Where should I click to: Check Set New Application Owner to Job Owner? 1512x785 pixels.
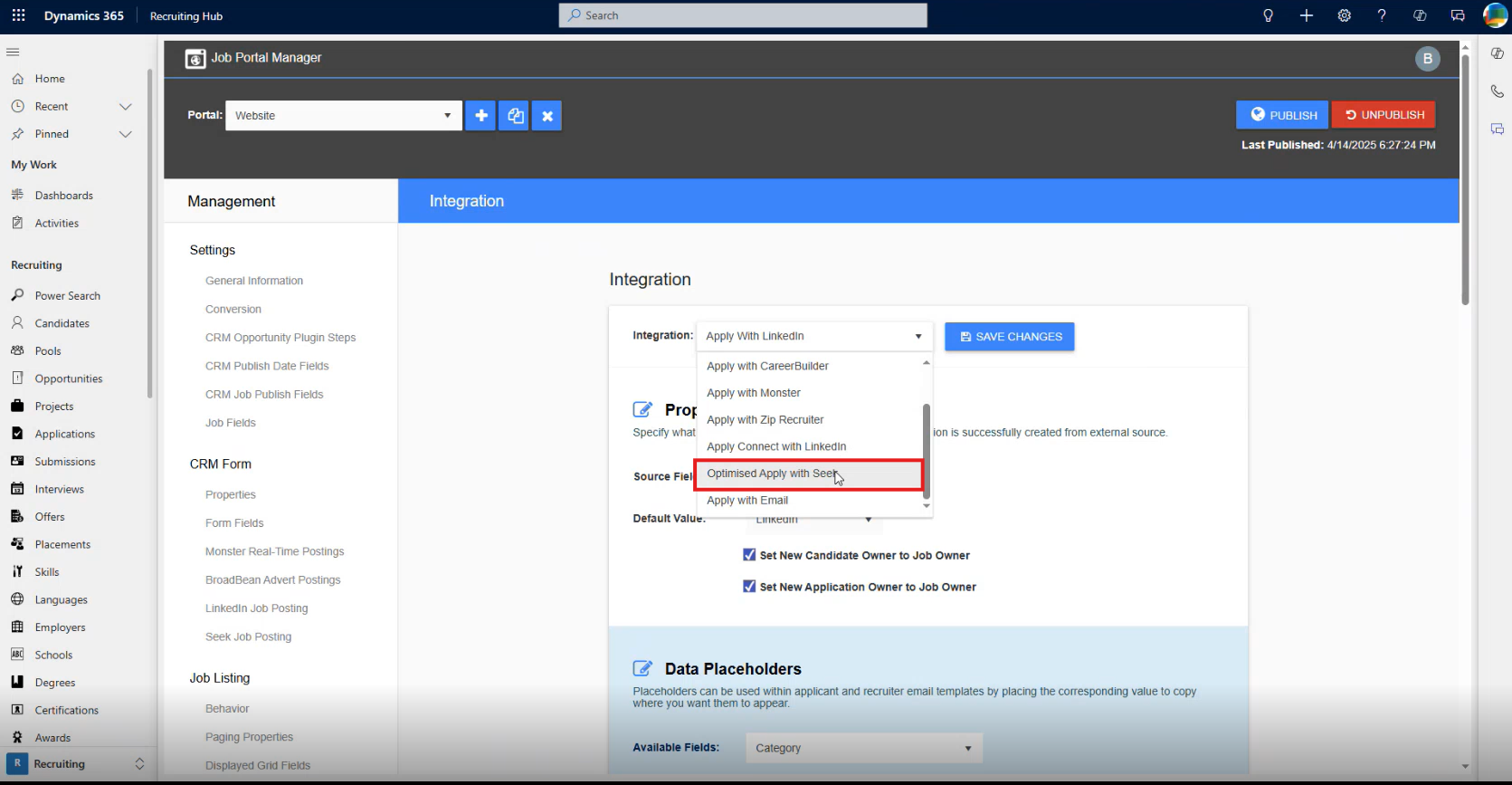749,587
